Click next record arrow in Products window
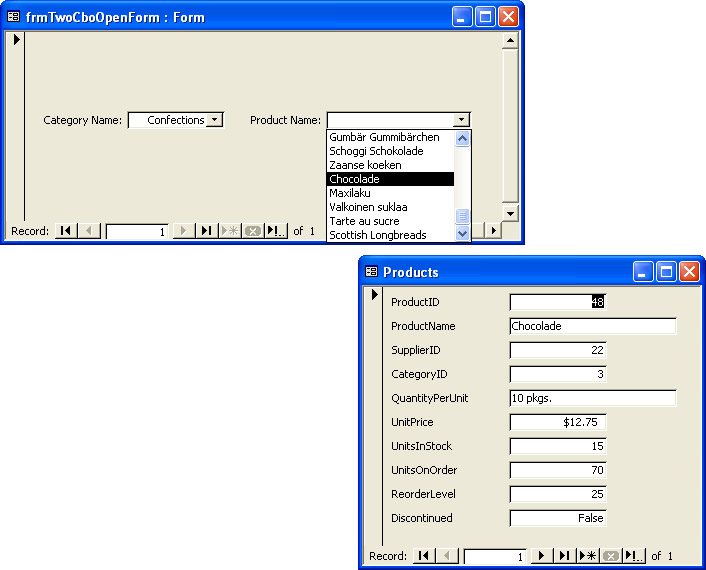Image resolution: width=706 pixels, height=570 pixels. pyautogui.click(x=542, y=556)
